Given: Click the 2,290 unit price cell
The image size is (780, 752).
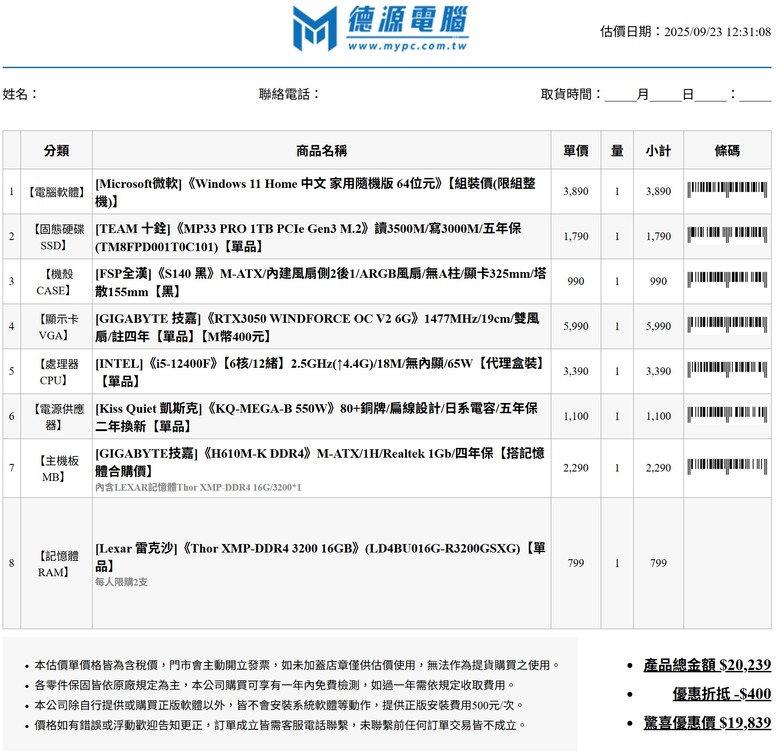Looking at the screenshot, I should click(x=576, y=468).
